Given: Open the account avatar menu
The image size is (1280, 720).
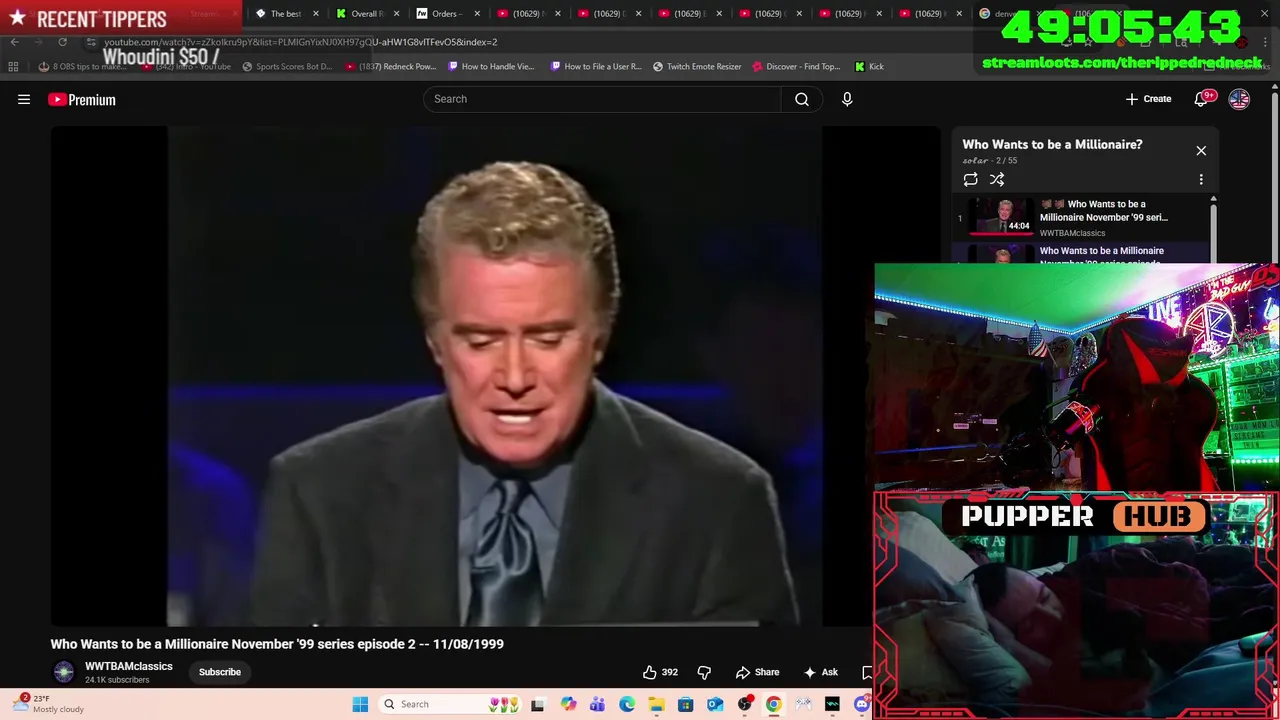Looking at the screenshot, I should (1239, 99).
